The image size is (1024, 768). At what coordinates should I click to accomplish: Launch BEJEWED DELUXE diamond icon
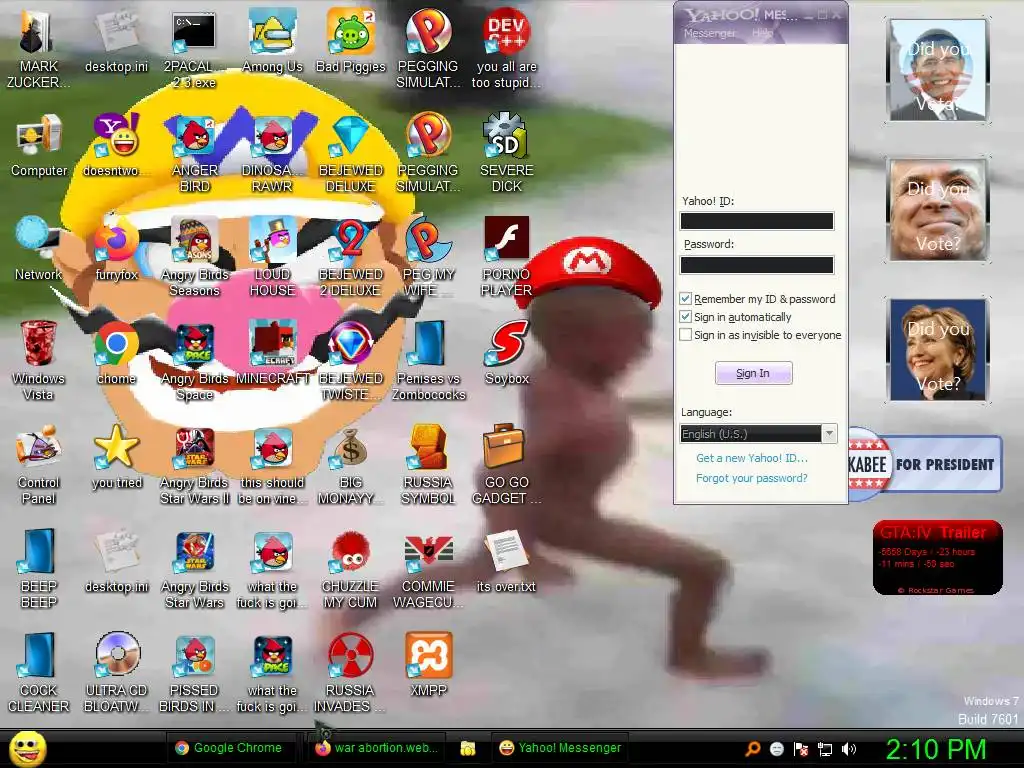(x=351, y=152)
